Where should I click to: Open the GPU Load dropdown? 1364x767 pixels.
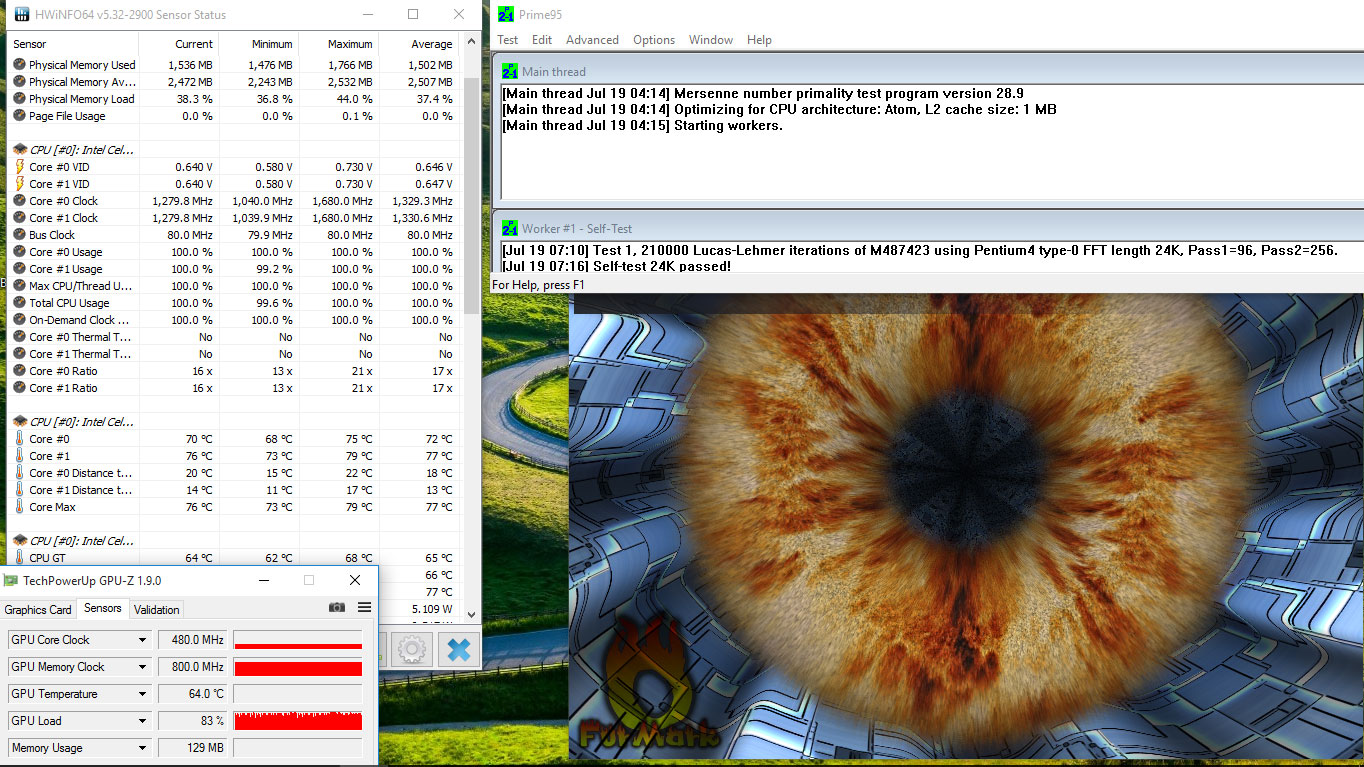coord(142,721)
